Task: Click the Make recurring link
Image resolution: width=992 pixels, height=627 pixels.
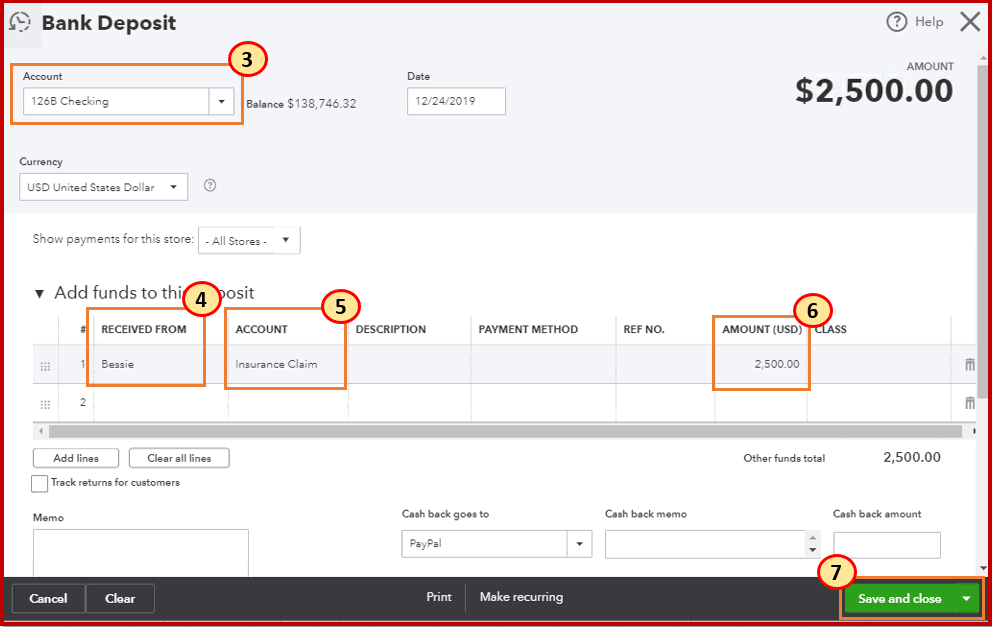Action: (x=521, y=597)
